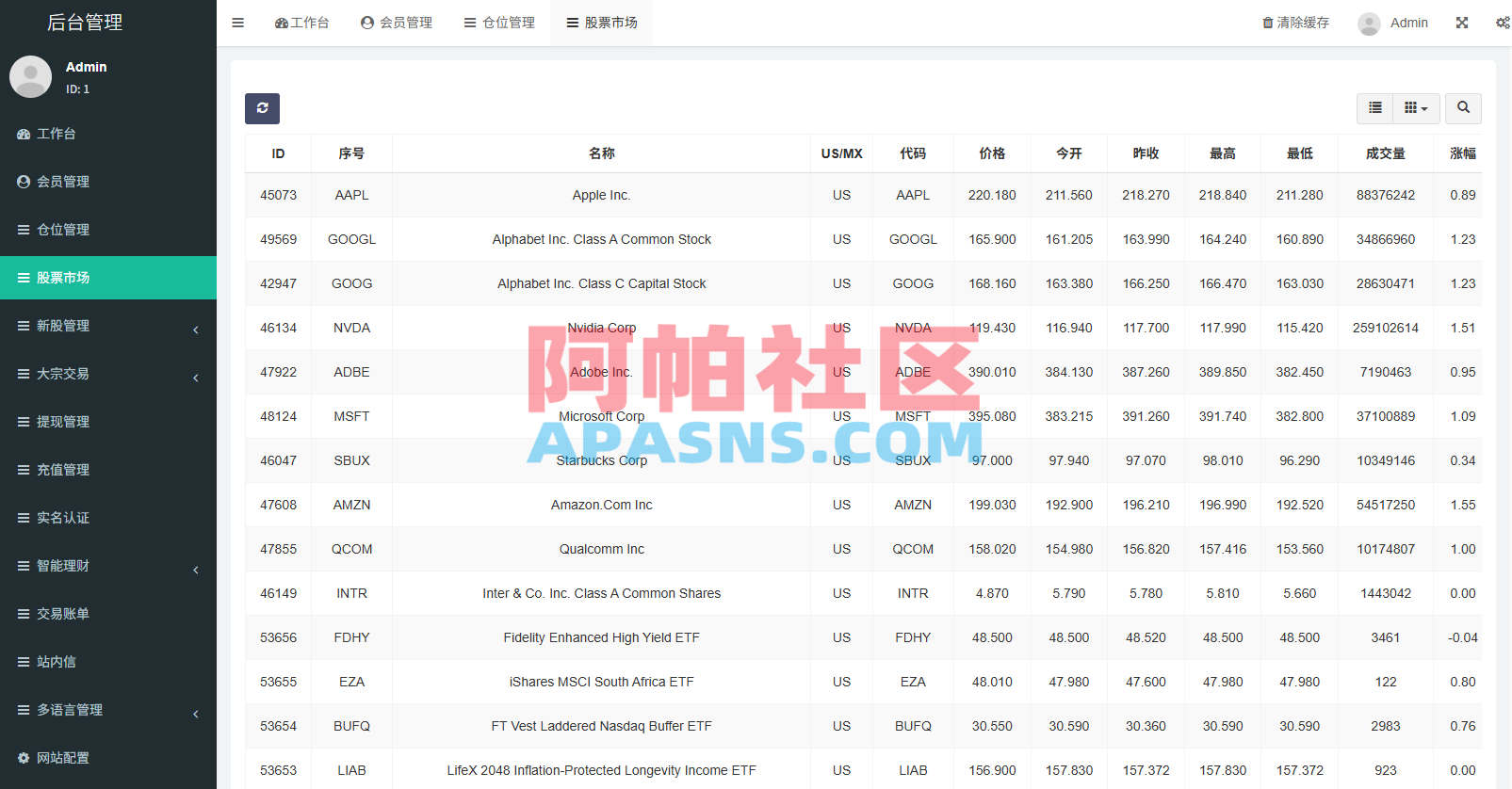The height and width of the screenshot is (789, 1512).
Task: Click the 成交量 column header
Action: 1386,153
